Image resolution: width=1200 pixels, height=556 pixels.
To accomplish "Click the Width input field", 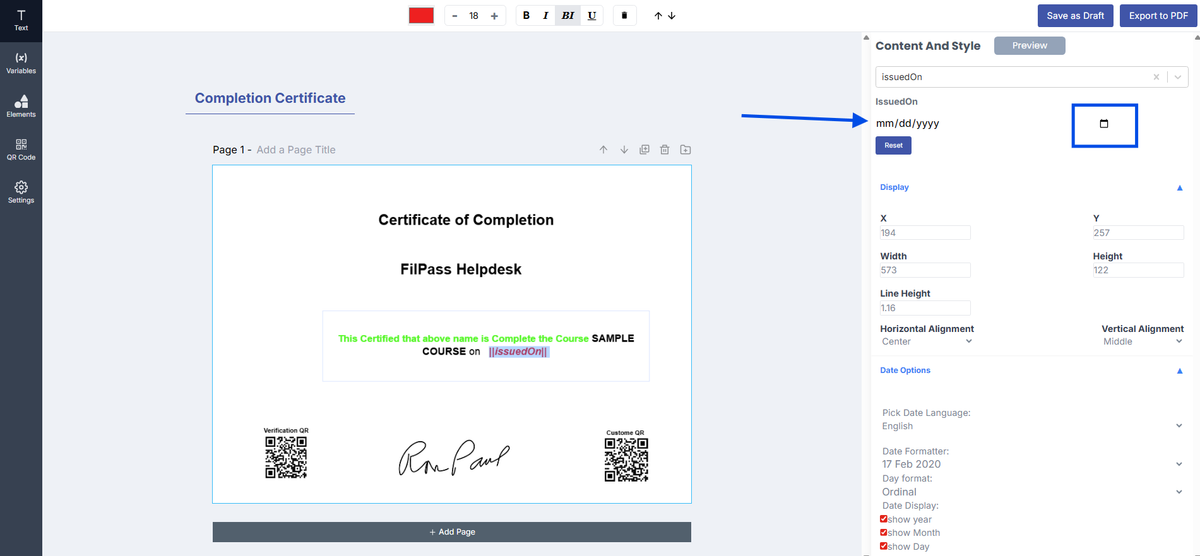I will (x=925, y=270).
